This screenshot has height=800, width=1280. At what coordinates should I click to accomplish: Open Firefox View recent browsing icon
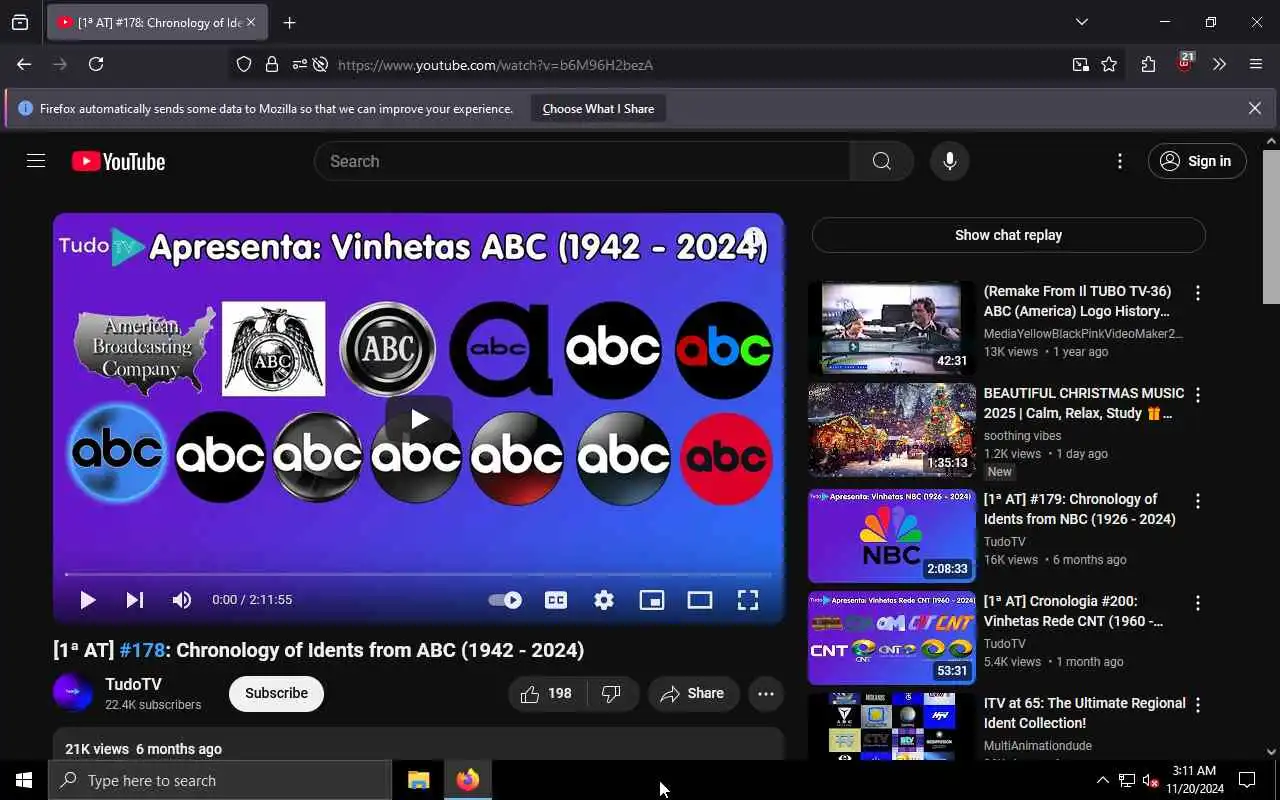coord(20,22)
